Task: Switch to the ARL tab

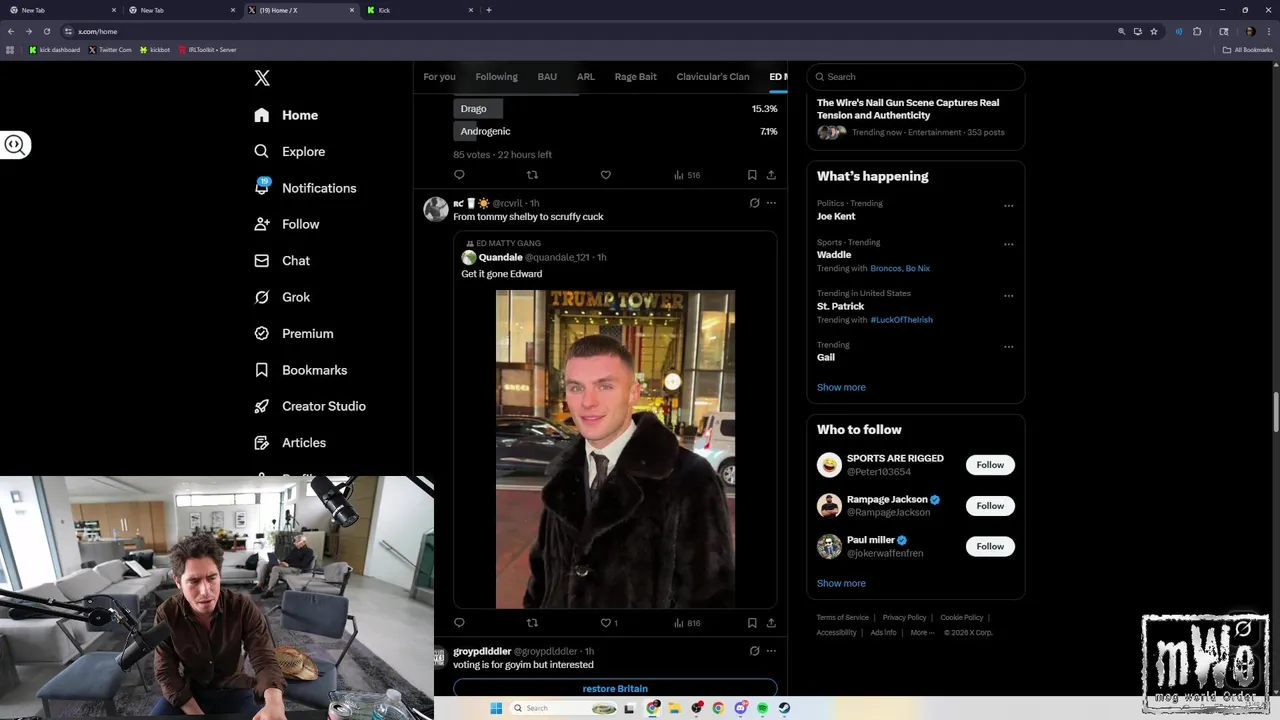Action: pos(586,77)
